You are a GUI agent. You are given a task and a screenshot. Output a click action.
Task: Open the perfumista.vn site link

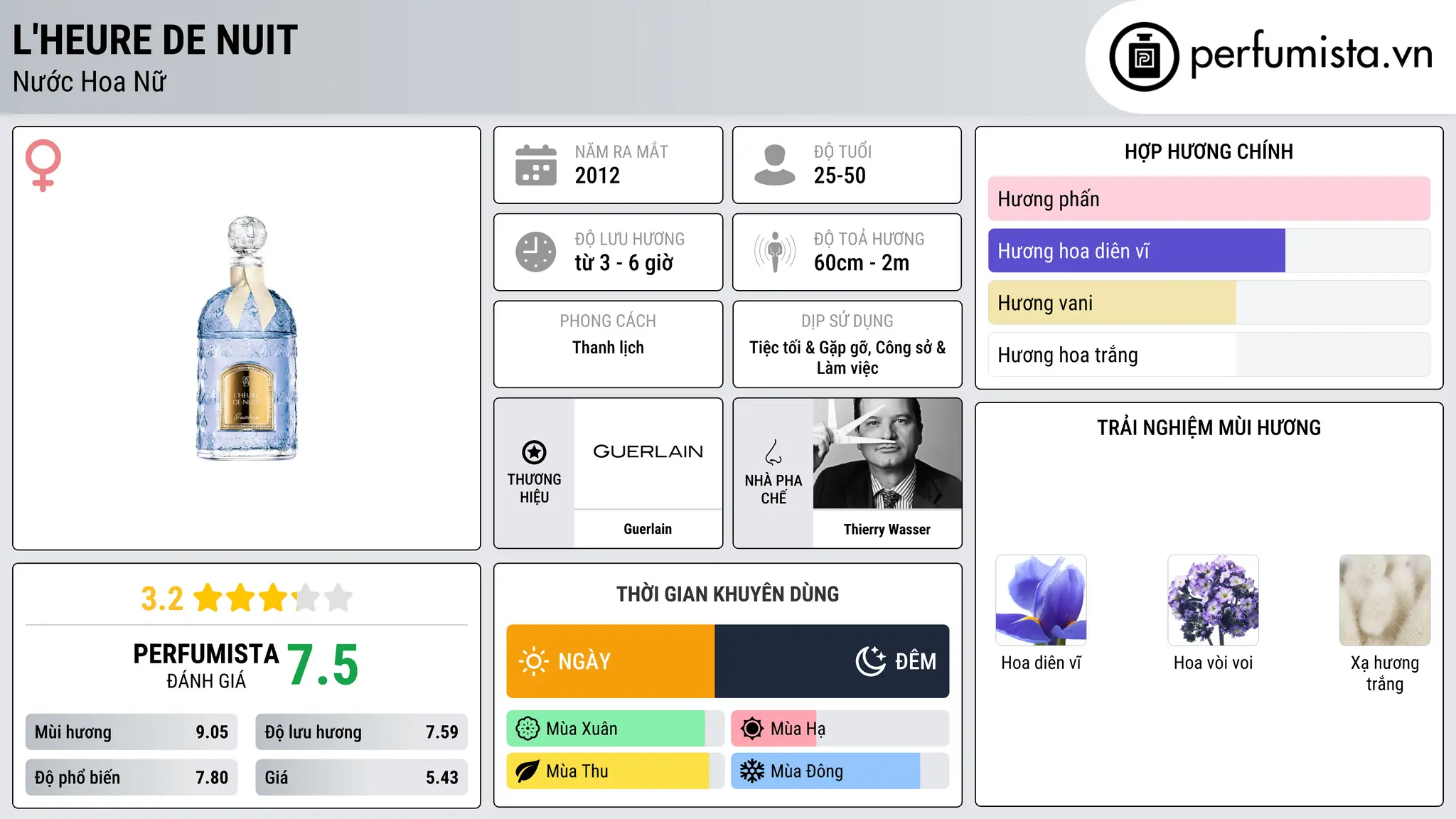pyautogui.click(x=1311, y=54)
